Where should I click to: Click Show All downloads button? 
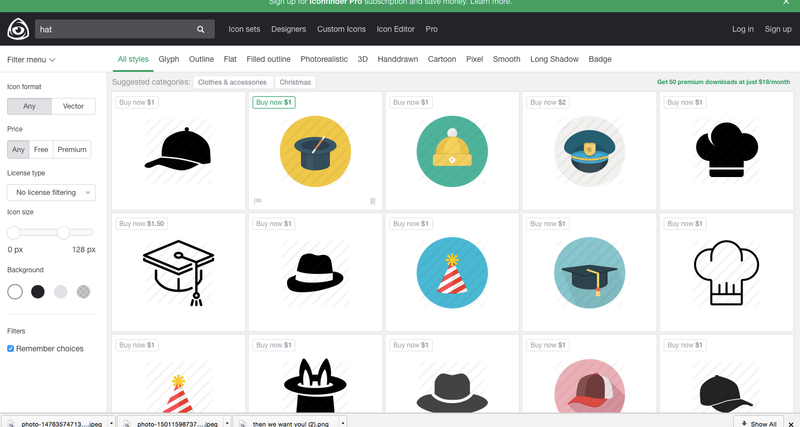click(x=759, y=423)
